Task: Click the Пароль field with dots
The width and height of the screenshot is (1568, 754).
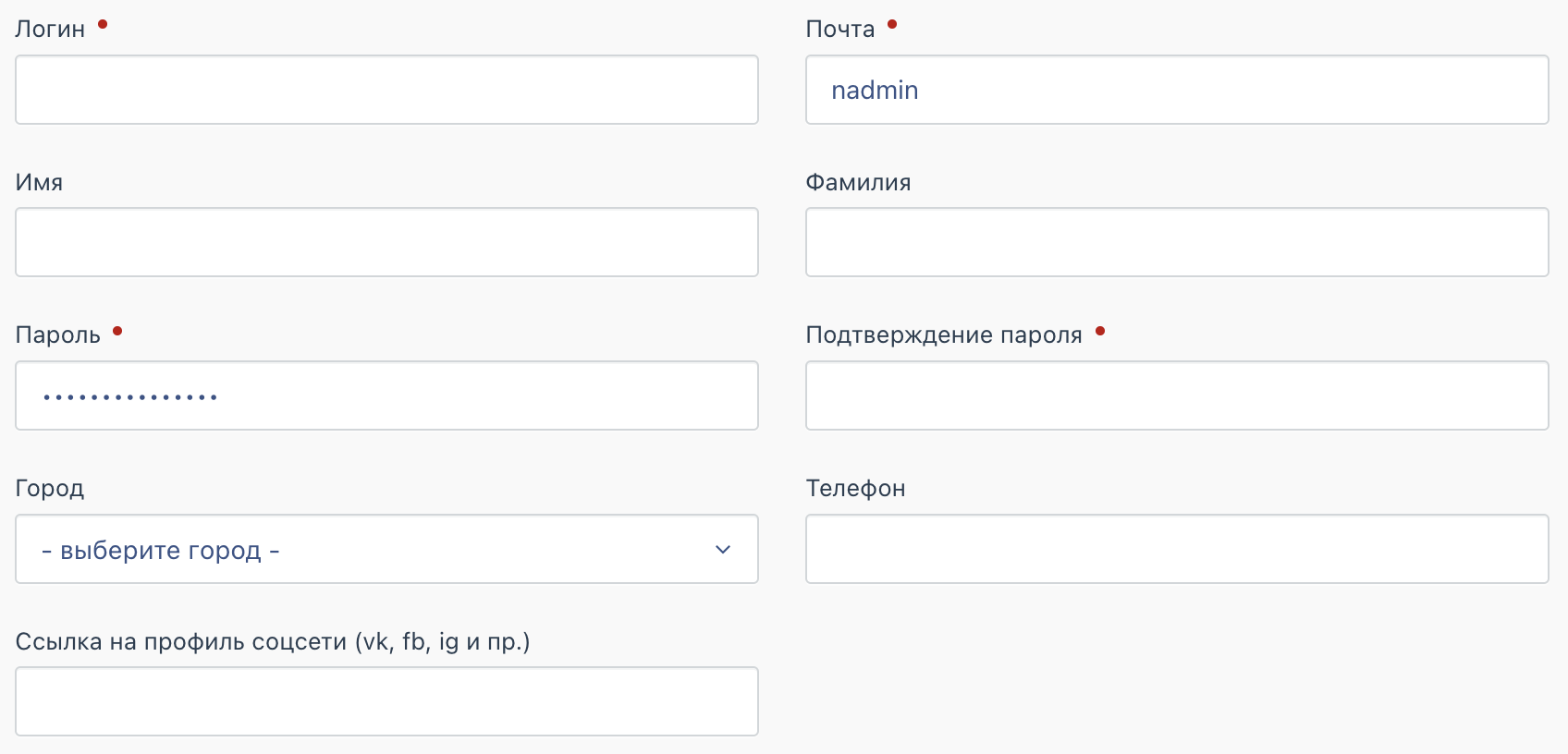Action: coord(386,395)
